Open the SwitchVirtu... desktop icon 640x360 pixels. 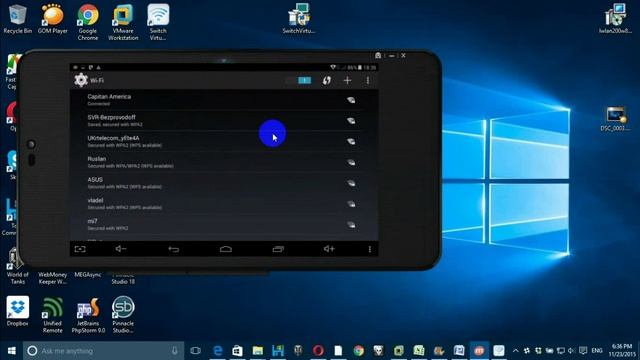tap(299, 19)
